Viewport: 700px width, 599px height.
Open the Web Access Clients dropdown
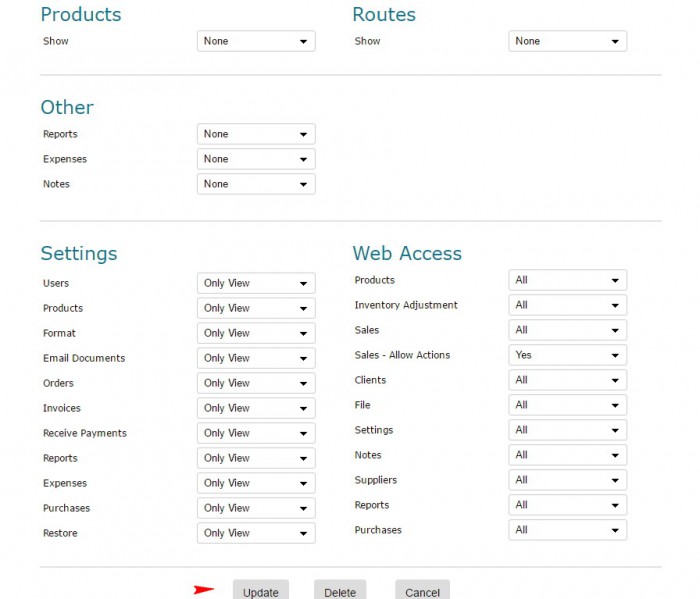pyautogui.click(x=567, y=380)
